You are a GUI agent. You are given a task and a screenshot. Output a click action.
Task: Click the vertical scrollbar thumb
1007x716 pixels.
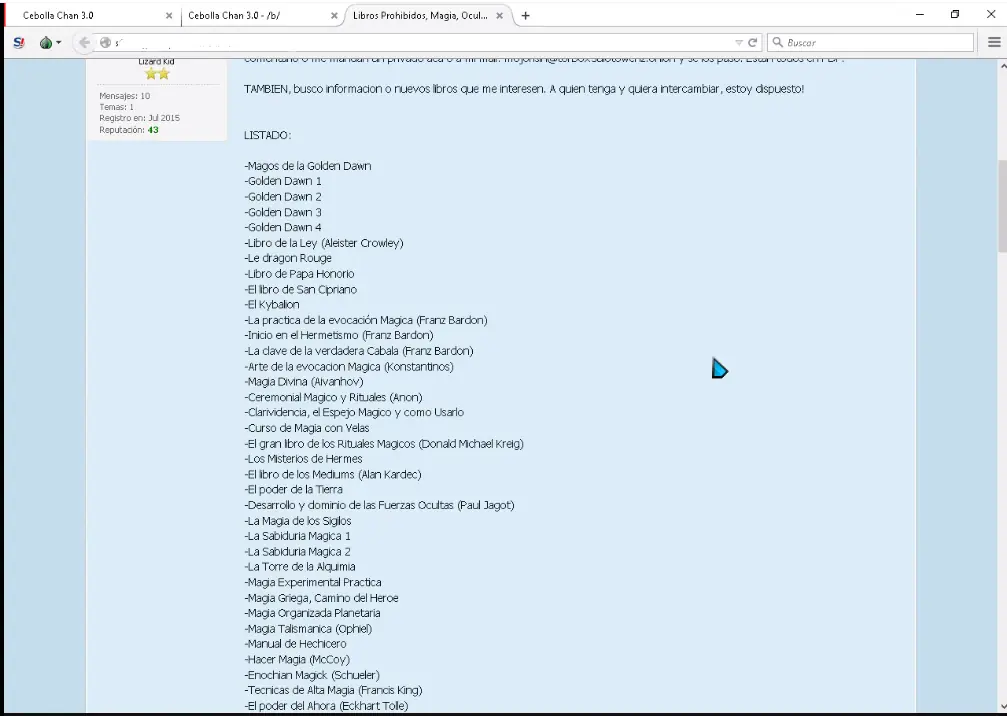coord(1002,205)
